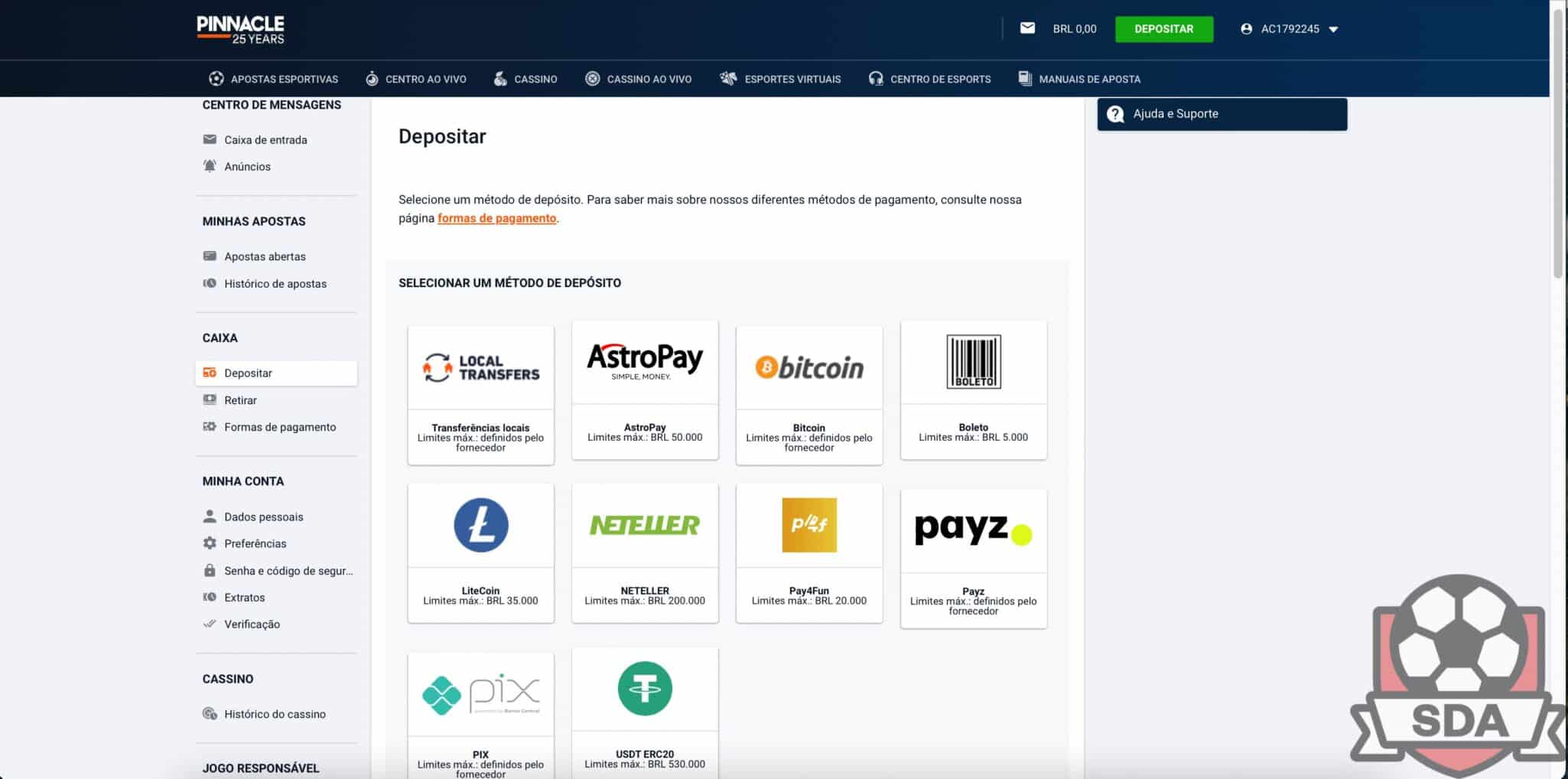Click the BRL 0,00 balance text
The width and height of the screenshot is (1568, 779).
(1075, 29)
